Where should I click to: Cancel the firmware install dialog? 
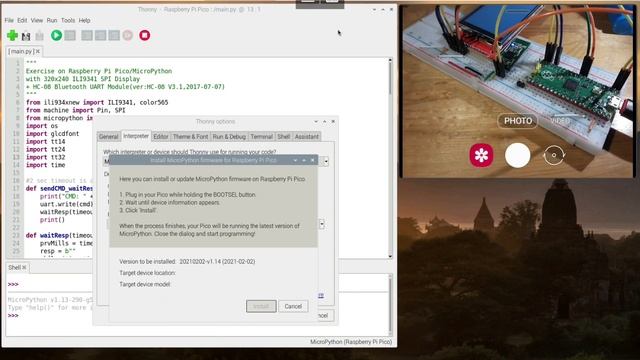click(293, 306)
